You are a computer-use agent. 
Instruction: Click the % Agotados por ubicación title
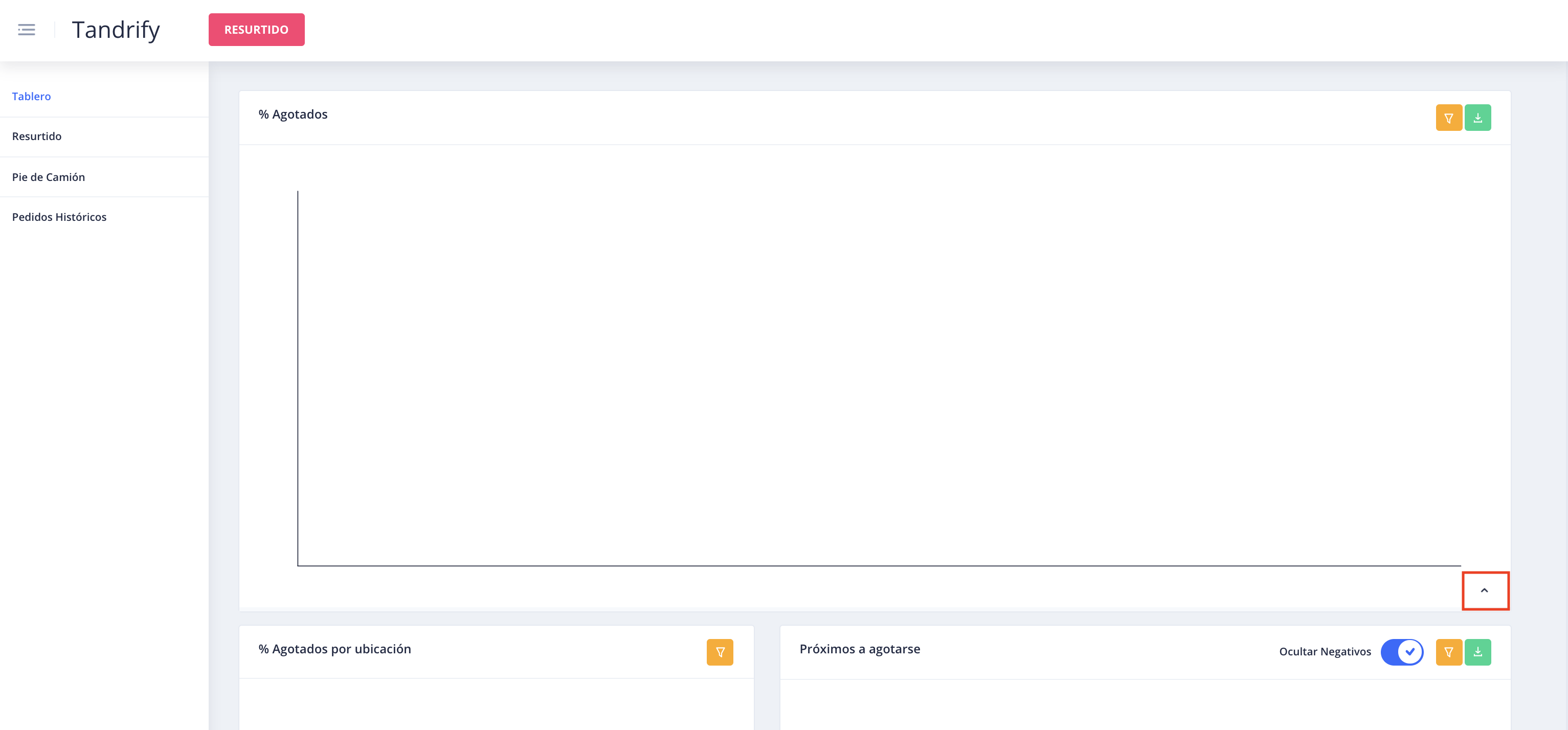click(335, 649)
